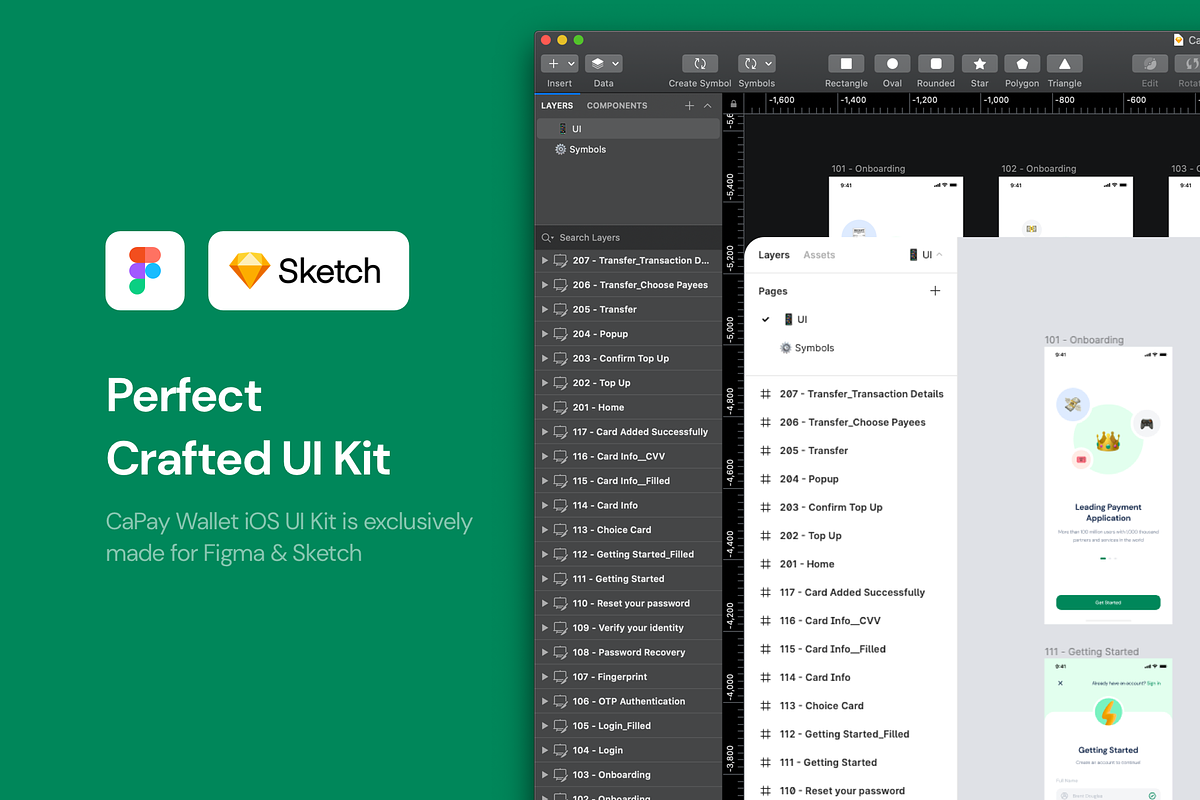Select the 117 - Card Added Successfully artboard icon in Sketch
The width and height of the screenshot is (1200, 800).
tap(561, 432)
